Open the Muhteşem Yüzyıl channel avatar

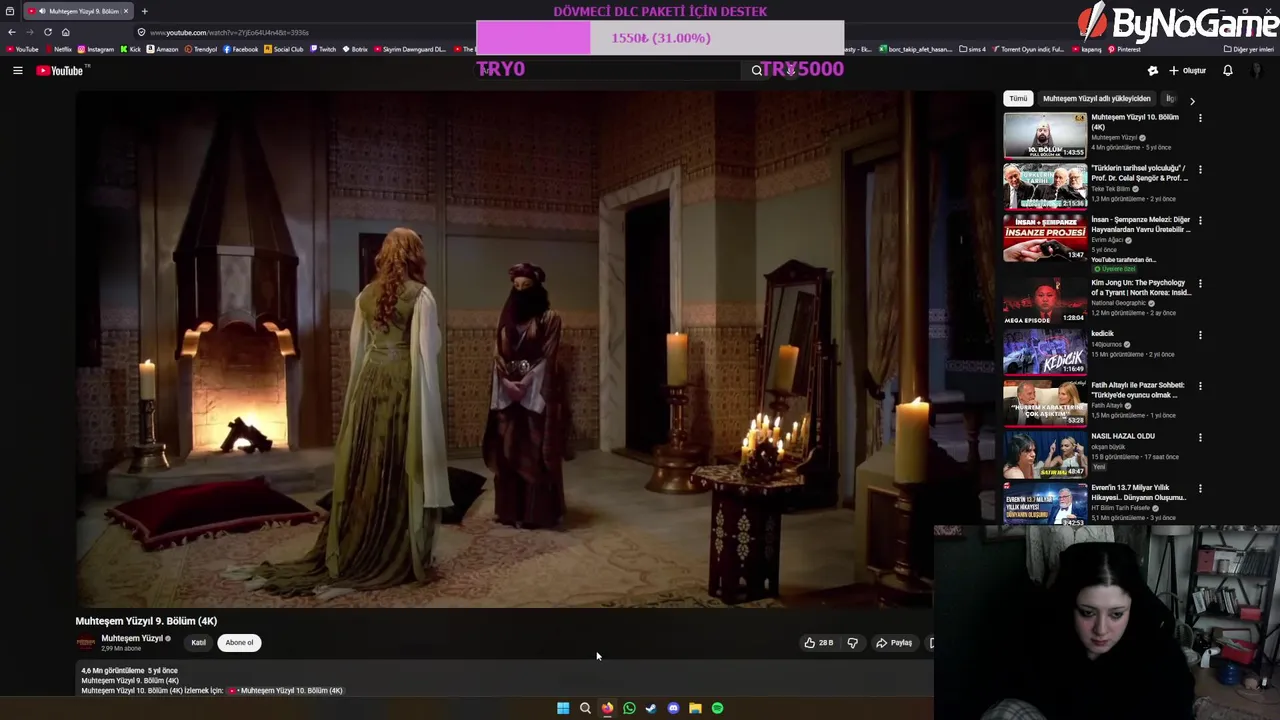pos(86,643)
